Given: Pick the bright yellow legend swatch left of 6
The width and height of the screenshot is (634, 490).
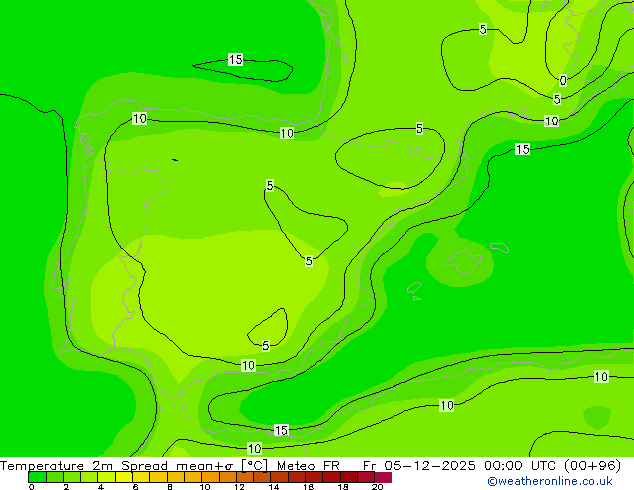Looking at the screenshot, I should pos(124,477).
